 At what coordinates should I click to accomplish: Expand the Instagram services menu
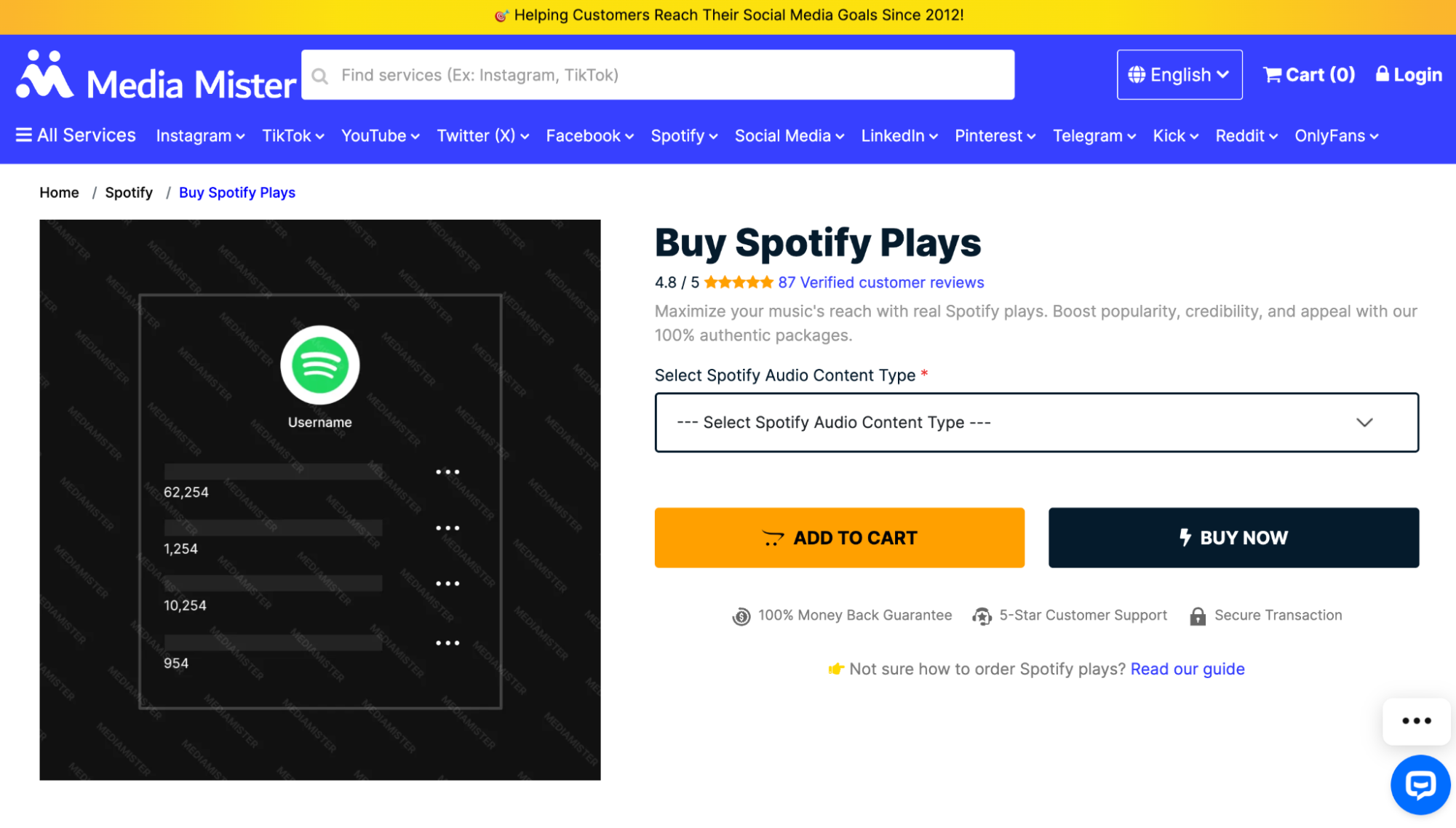(200, 136)
